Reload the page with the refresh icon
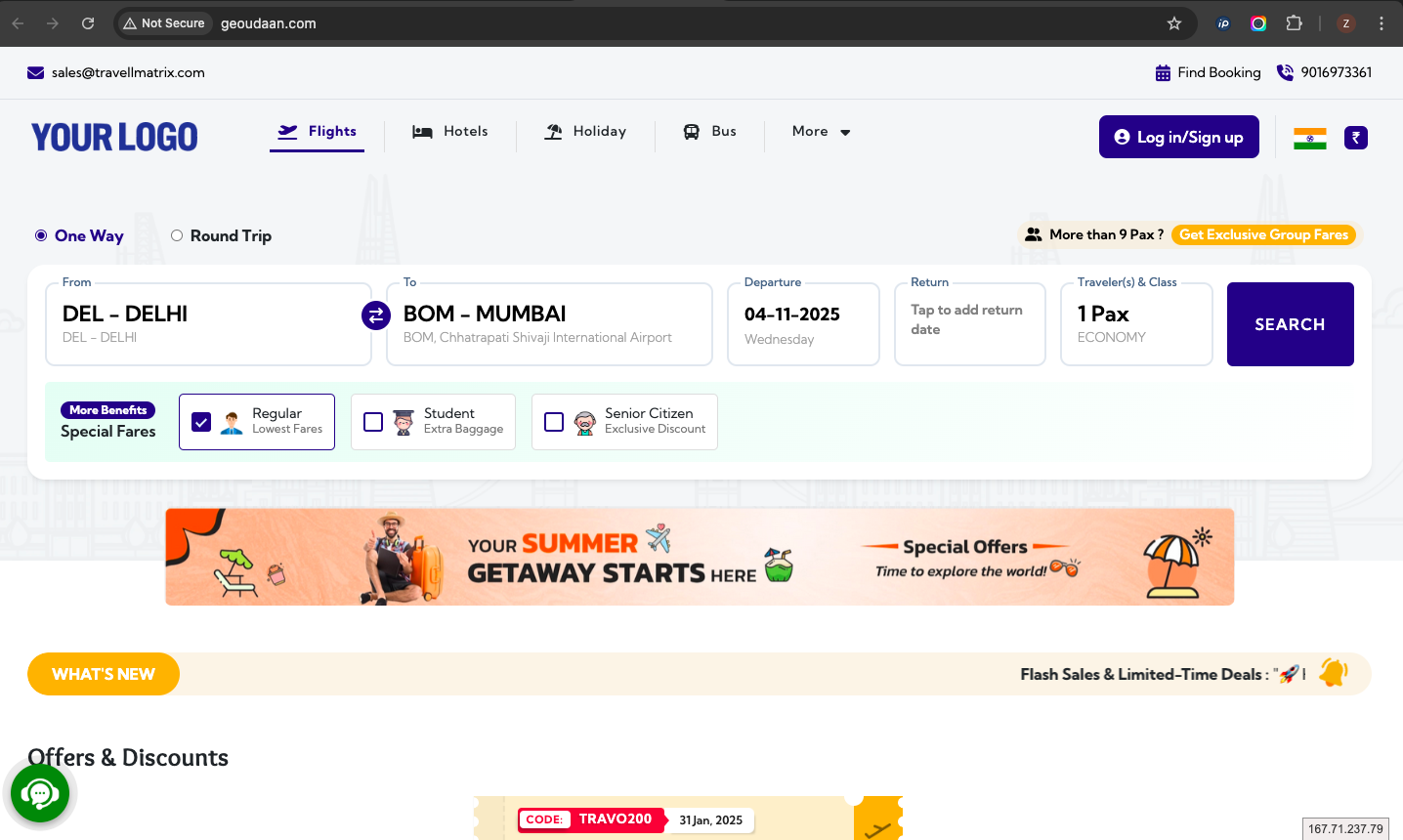The width and height of the screenshot is (1403, 840). pos(88,23)
